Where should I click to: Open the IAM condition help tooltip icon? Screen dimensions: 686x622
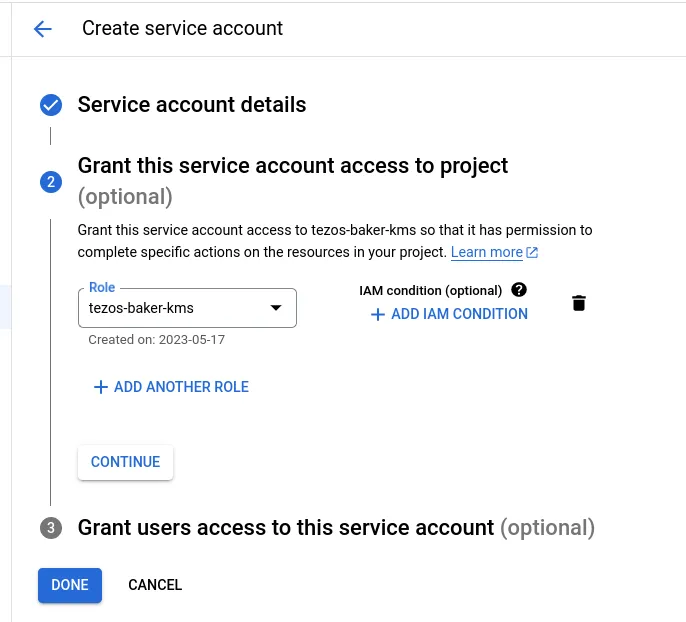518,290
